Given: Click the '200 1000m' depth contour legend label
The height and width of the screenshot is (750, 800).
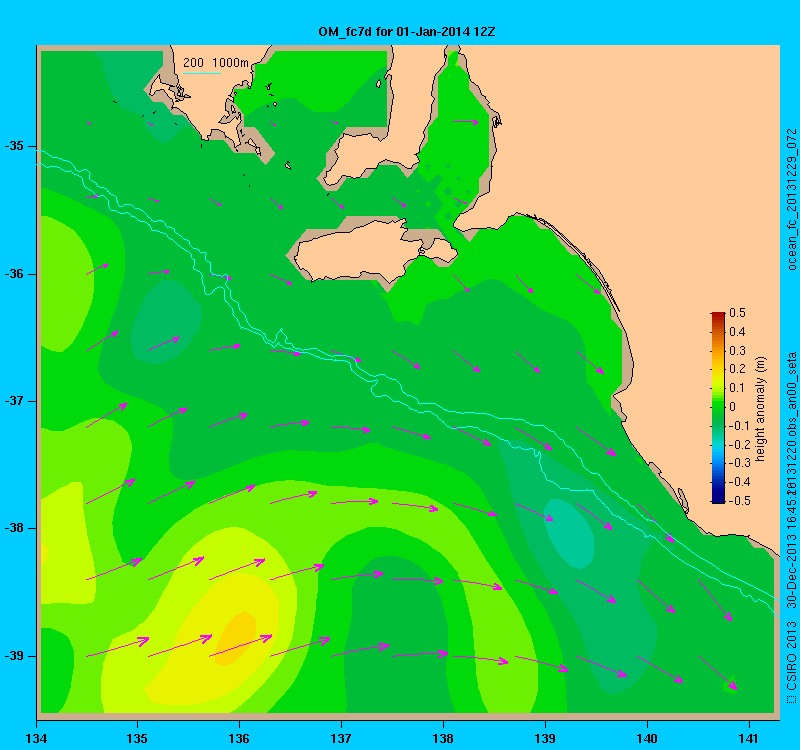Looking at the screenshot, I should click(216, 63).
